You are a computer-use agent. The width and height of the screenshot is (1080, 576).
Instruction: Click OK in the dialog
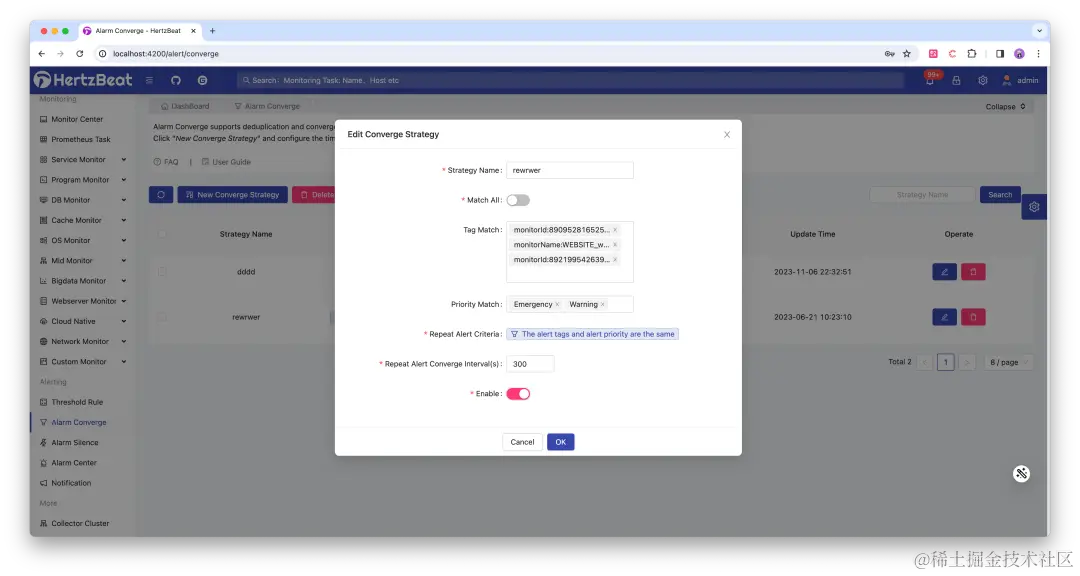click(x=561, y=442)
